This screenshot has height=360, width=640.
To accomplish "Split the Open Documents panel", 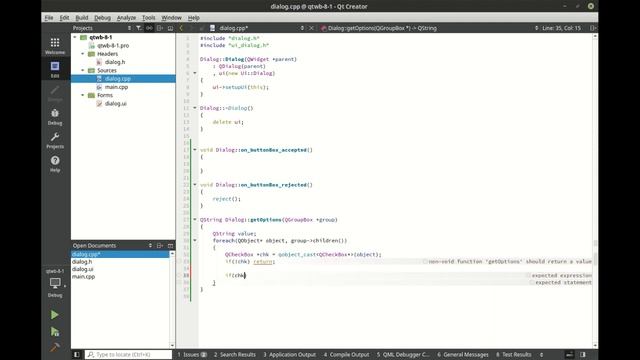I will click(160, 245).
